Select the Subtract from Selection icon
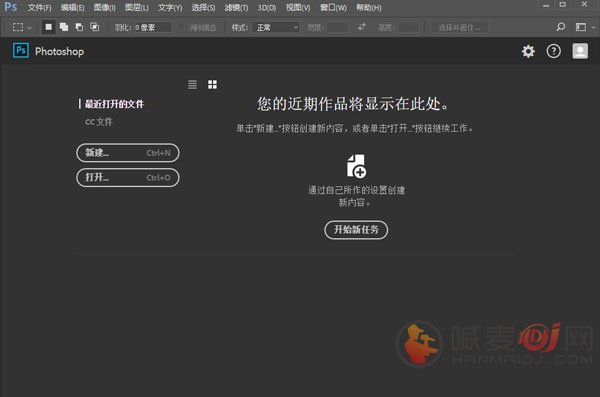This screenshot has height=397, width=600. click(x=79, y=27)
